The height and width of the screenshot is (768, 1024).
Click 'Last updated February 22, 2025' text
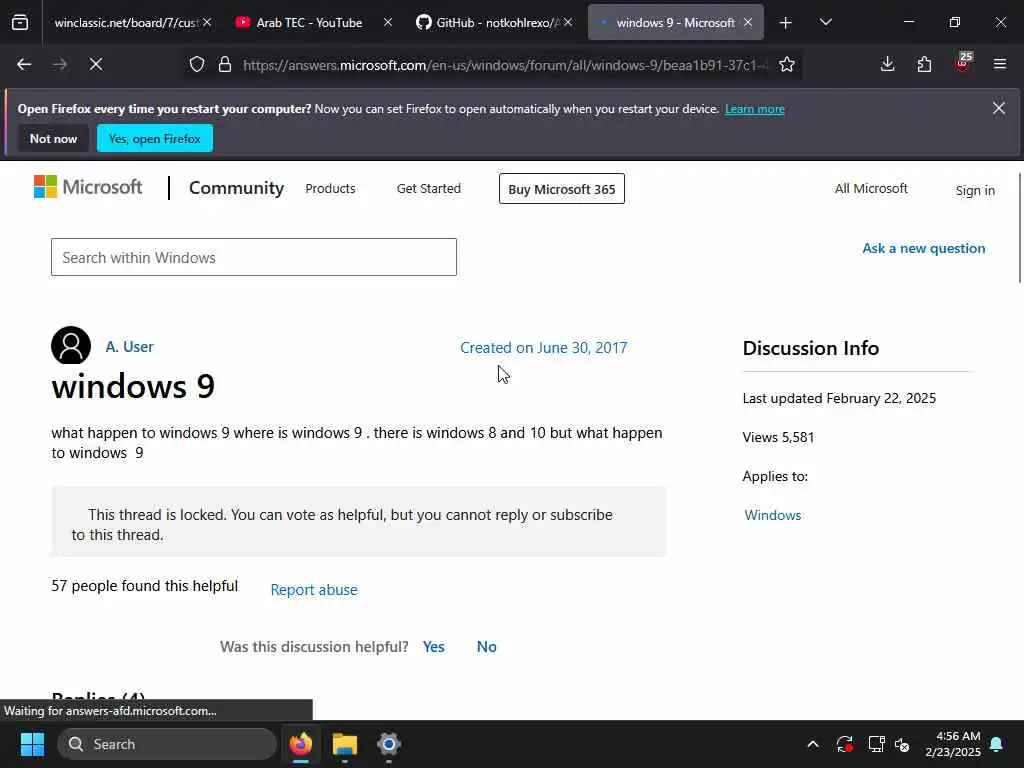point(839,398)
